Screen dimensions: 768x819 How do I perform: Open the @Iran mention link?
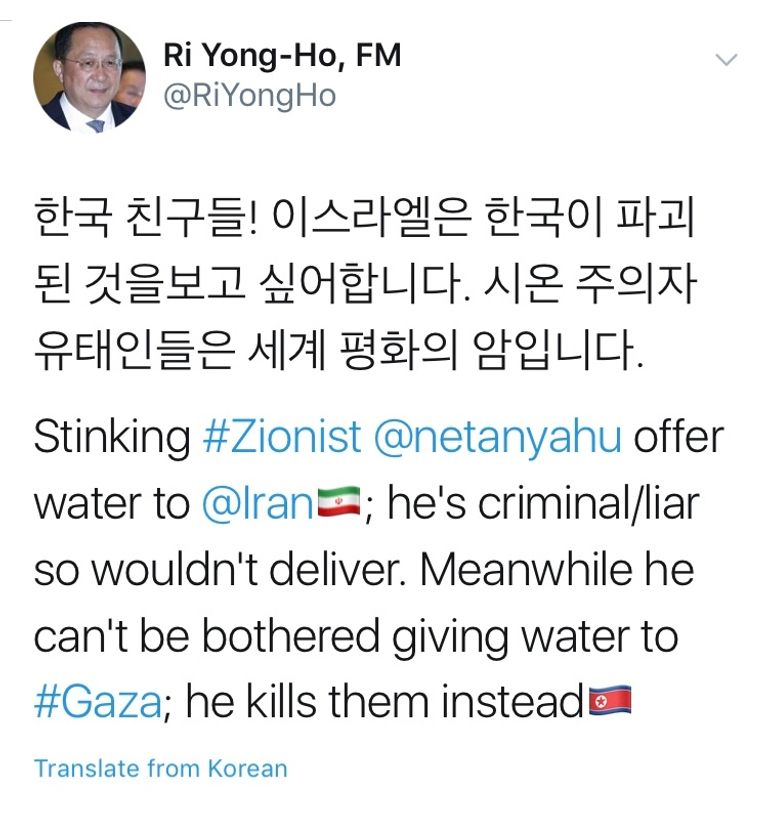257,504
